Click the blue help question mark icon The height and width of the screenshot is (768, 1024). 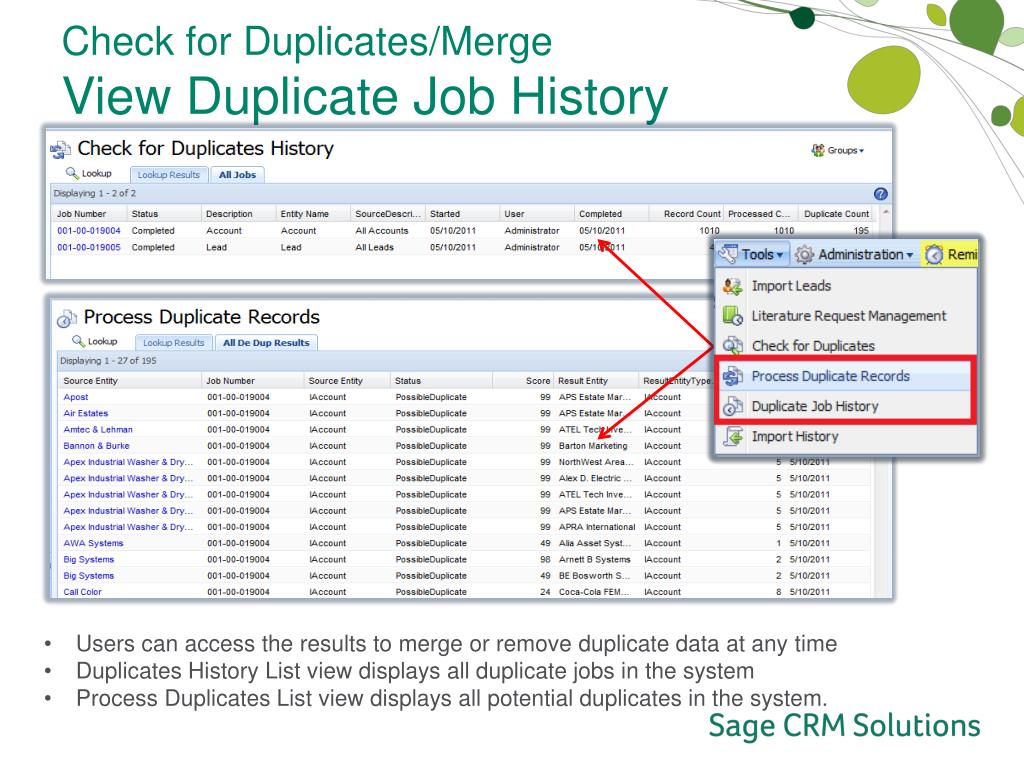pos(880,194)
